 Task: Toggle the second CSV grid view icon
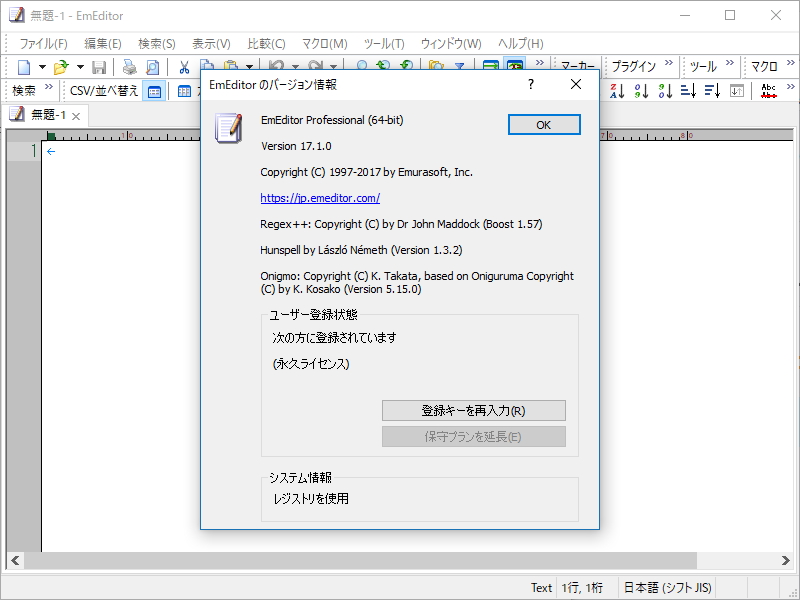click(x=184, y=90)
